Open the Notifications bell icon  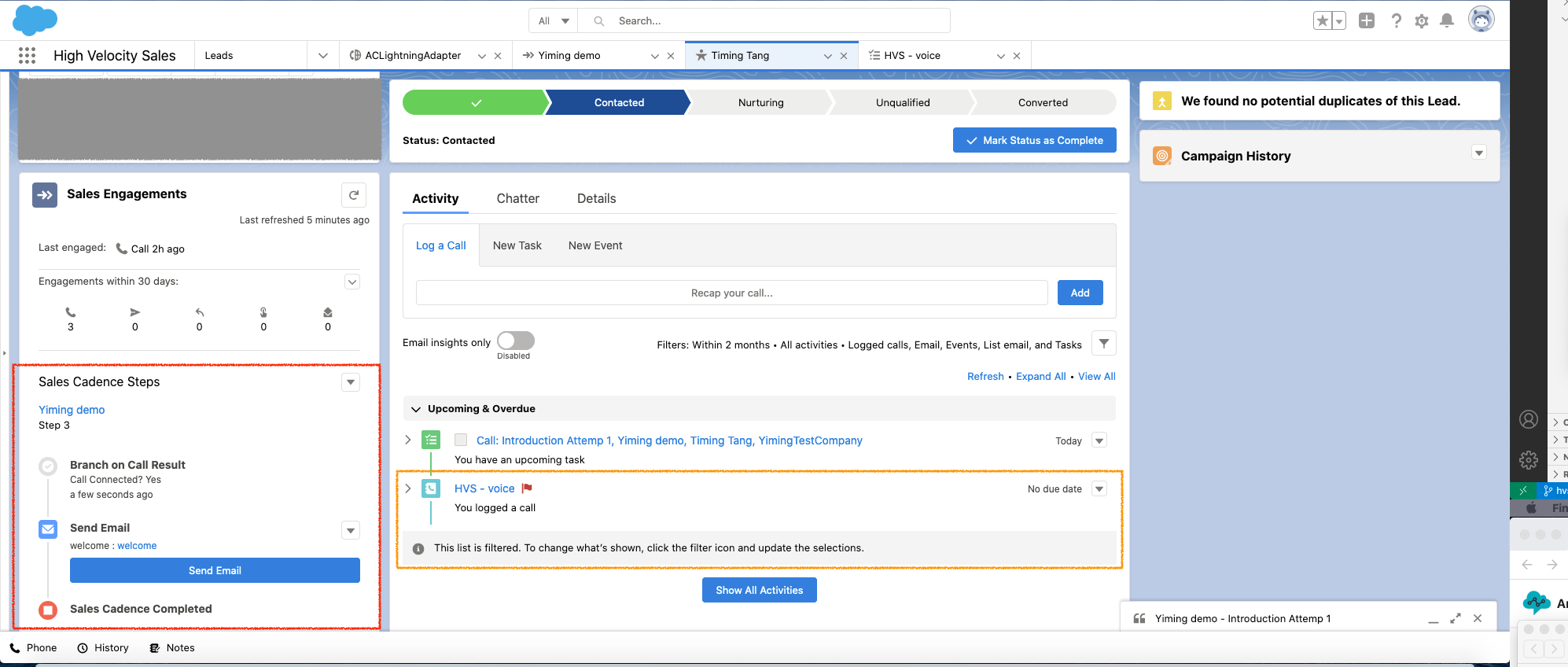pyautogui.click(x=1447, y=20)
